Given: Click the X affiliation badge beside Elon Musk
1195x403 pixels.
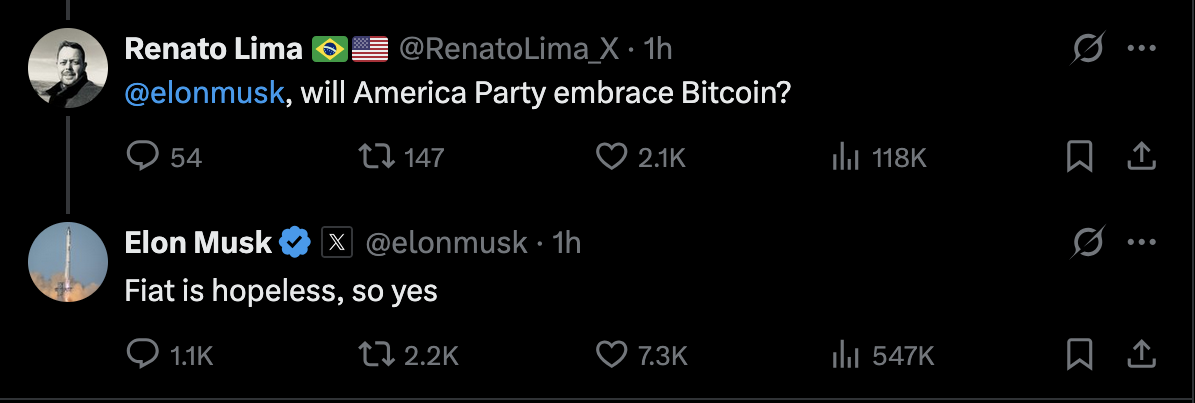Looking at the screenshot, I should tap(337, 242).
